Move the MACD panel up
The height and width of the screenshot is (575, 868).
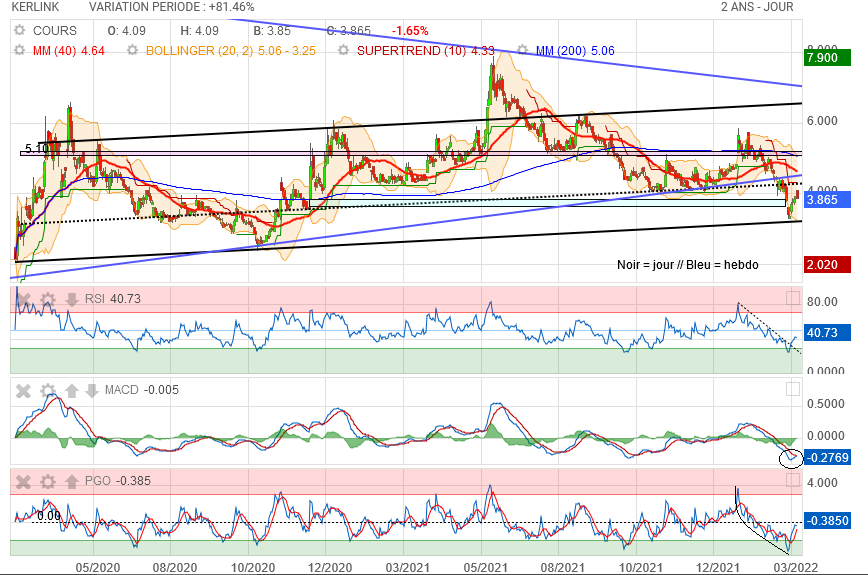[x=71, y=391]
